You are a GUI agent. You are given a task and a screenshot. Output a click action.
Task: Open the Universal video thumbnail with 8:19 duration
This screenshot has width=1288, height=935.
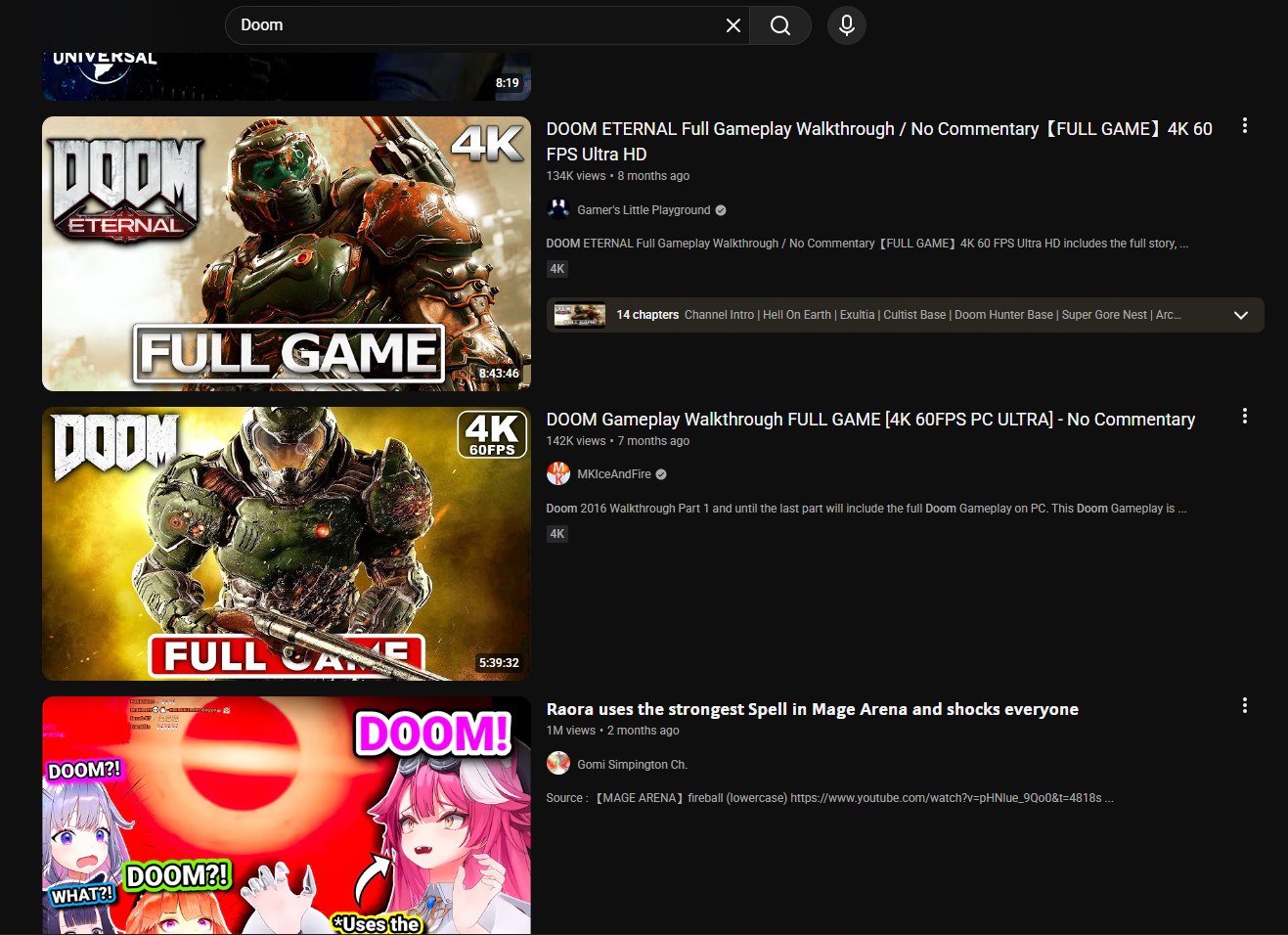287,76
